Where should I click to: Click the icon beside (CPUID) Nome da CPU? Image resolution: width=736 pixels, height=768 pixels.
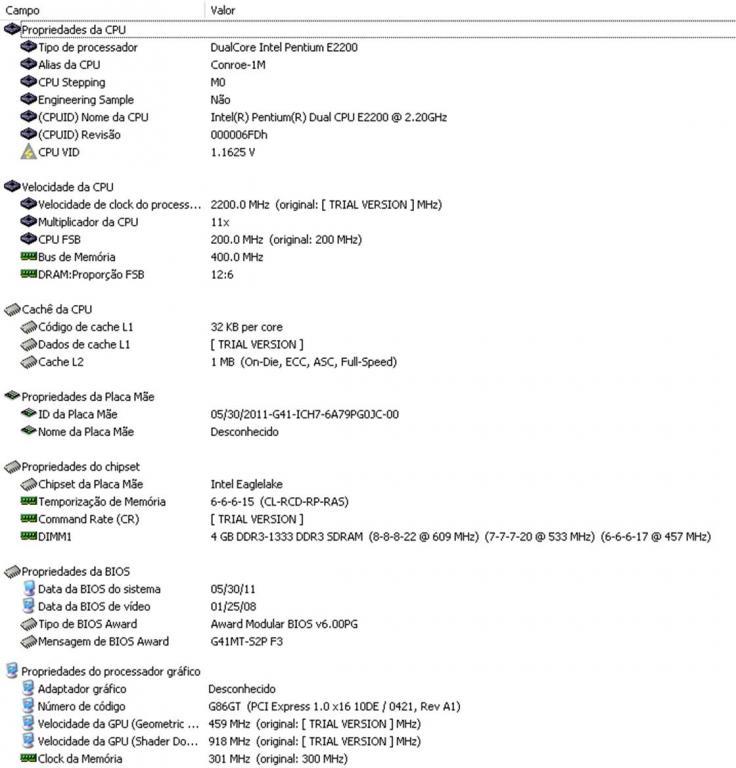pyautogui.click(x=28, y=117)
